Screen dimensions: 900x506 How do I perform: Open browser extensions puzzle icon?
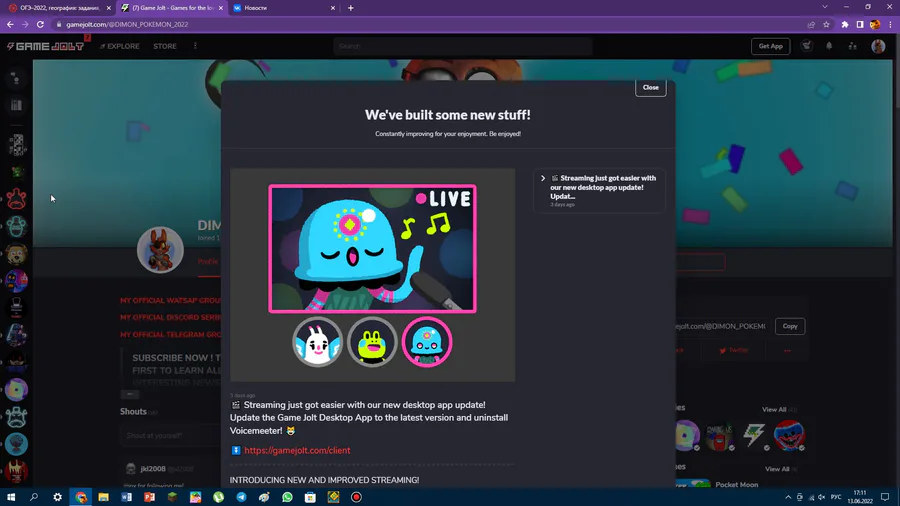tap(845, 25)
